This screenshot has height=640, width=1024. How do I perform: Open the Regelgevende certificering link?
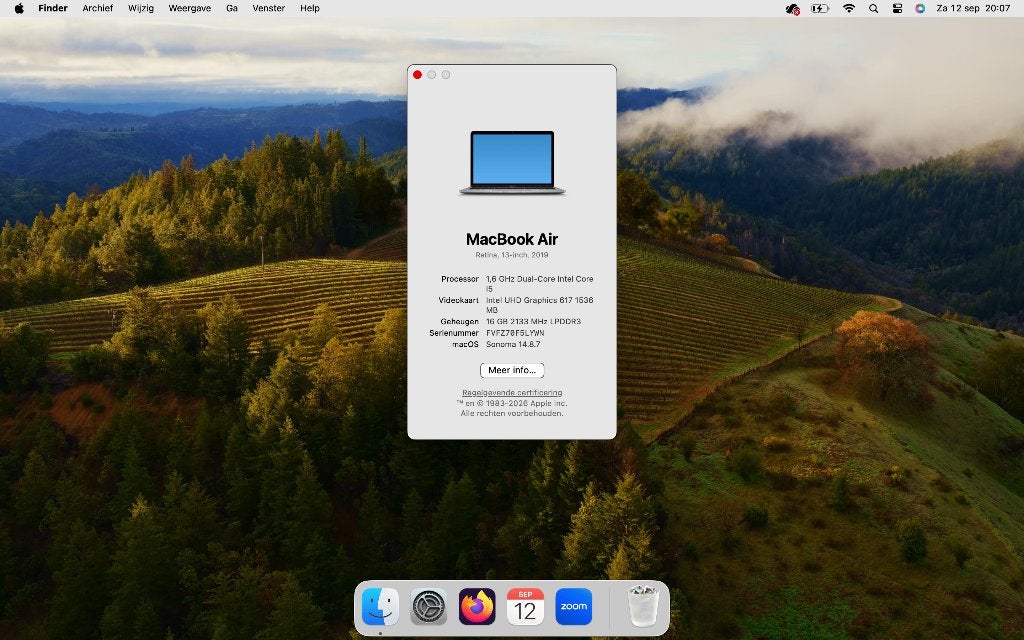pyautogui.click(x=512, y=392)
